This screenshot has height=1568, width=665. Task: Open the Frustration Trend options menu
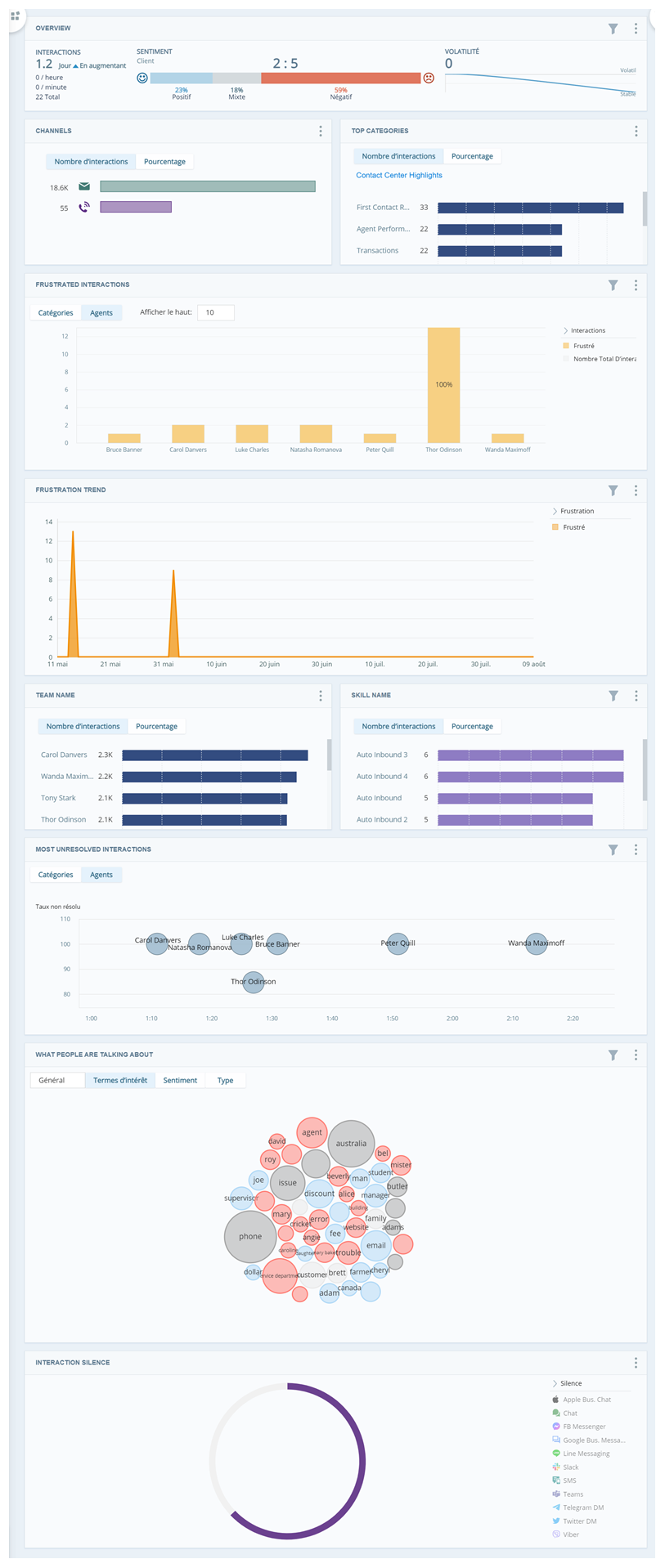tap(636, 491)
